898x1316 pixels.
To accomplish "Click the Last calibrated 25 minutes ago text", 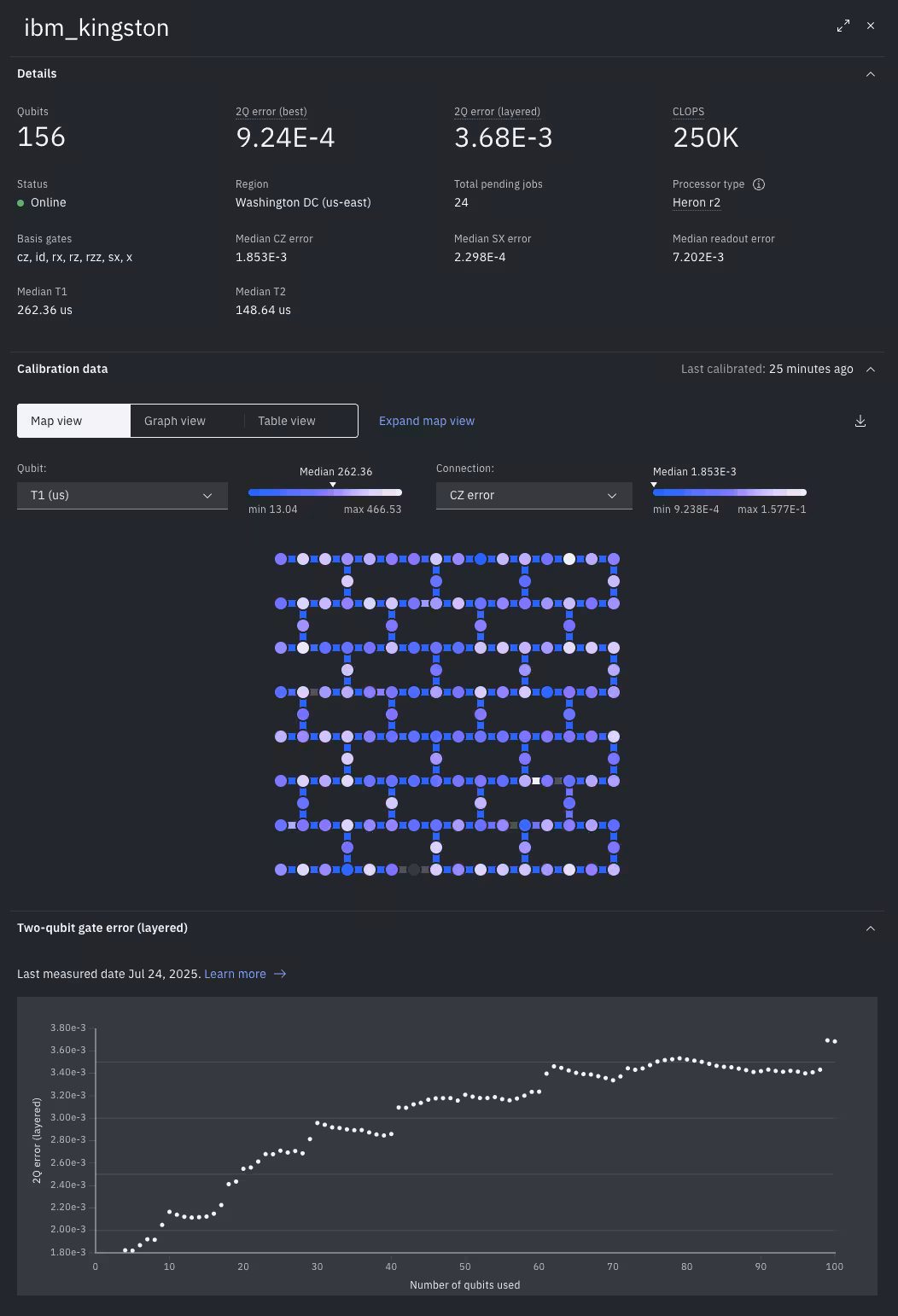I will click(767, 370).
